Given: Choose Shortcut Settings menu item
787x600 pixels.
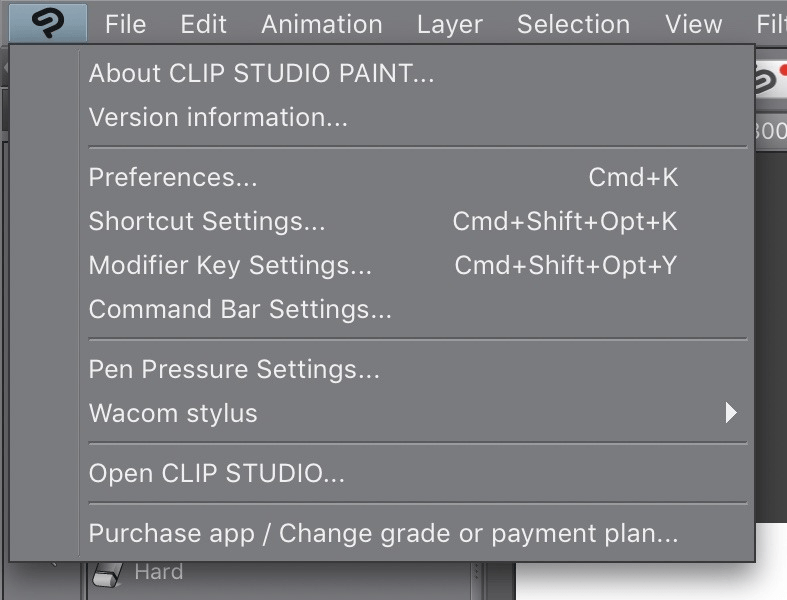Looking at the screenshot, I should coord(207,221).
